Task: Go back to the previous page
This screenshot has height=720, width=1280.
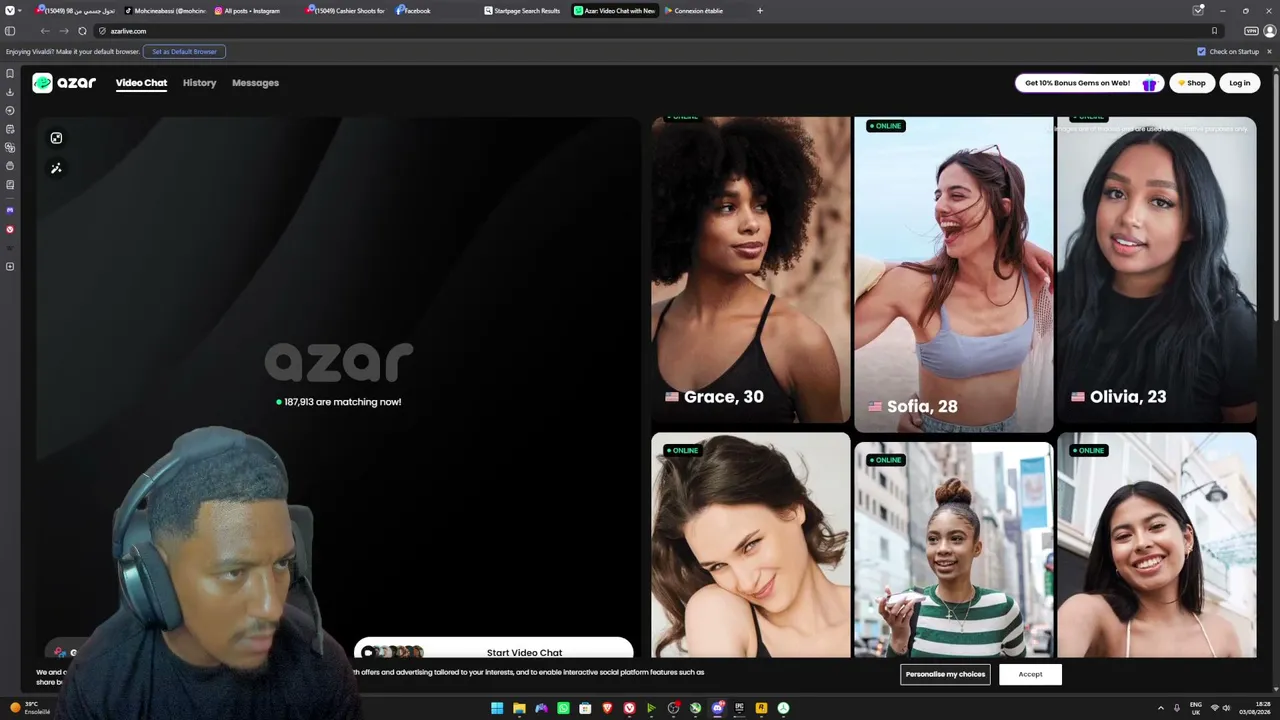Action: [45, 31]
